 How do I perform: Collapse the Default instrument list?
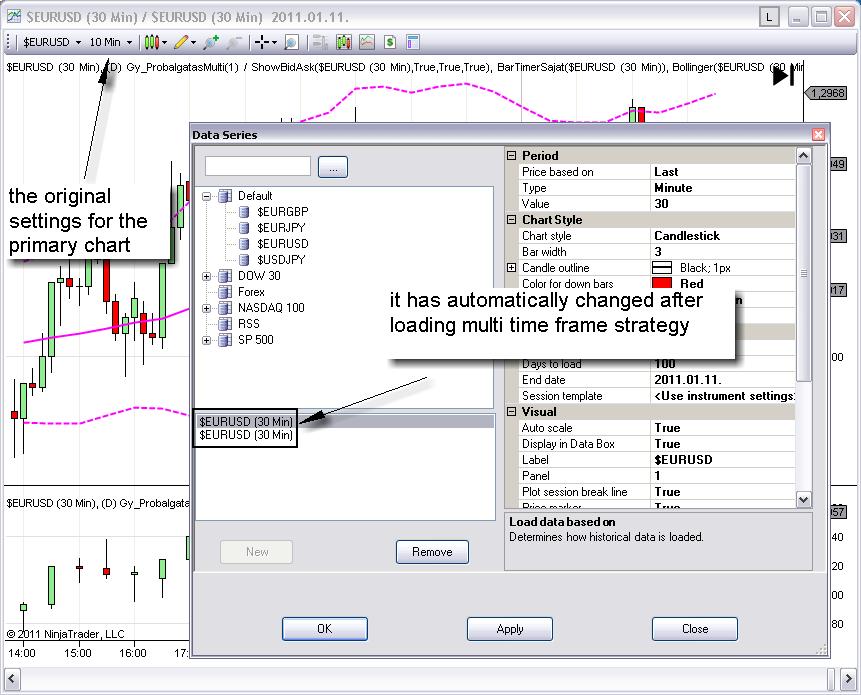tap(206, 196)
